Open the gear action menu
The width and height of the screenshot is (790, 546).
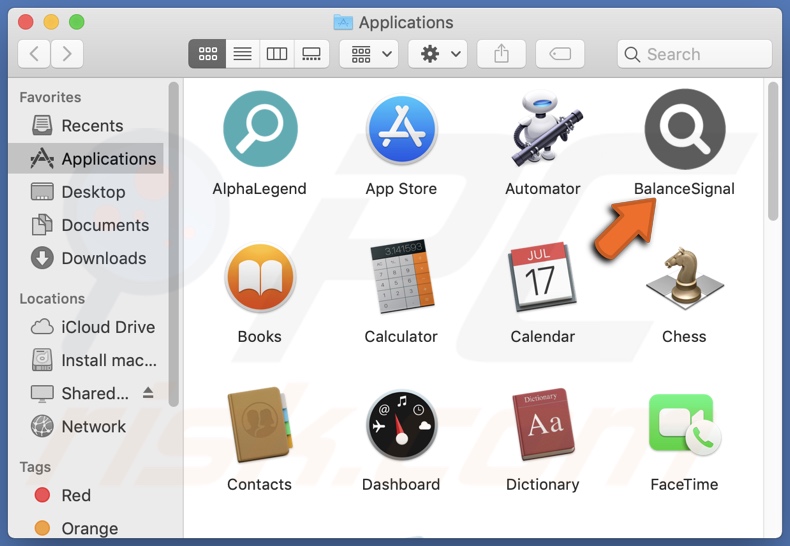437,54
